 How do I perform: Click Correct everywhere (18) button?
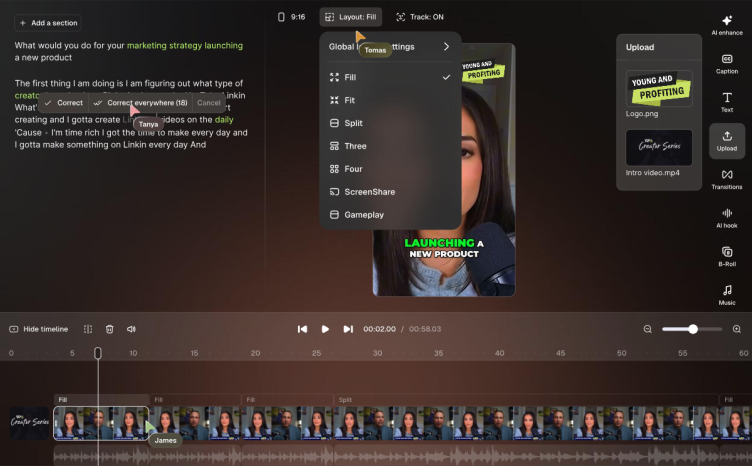point(141,103)
